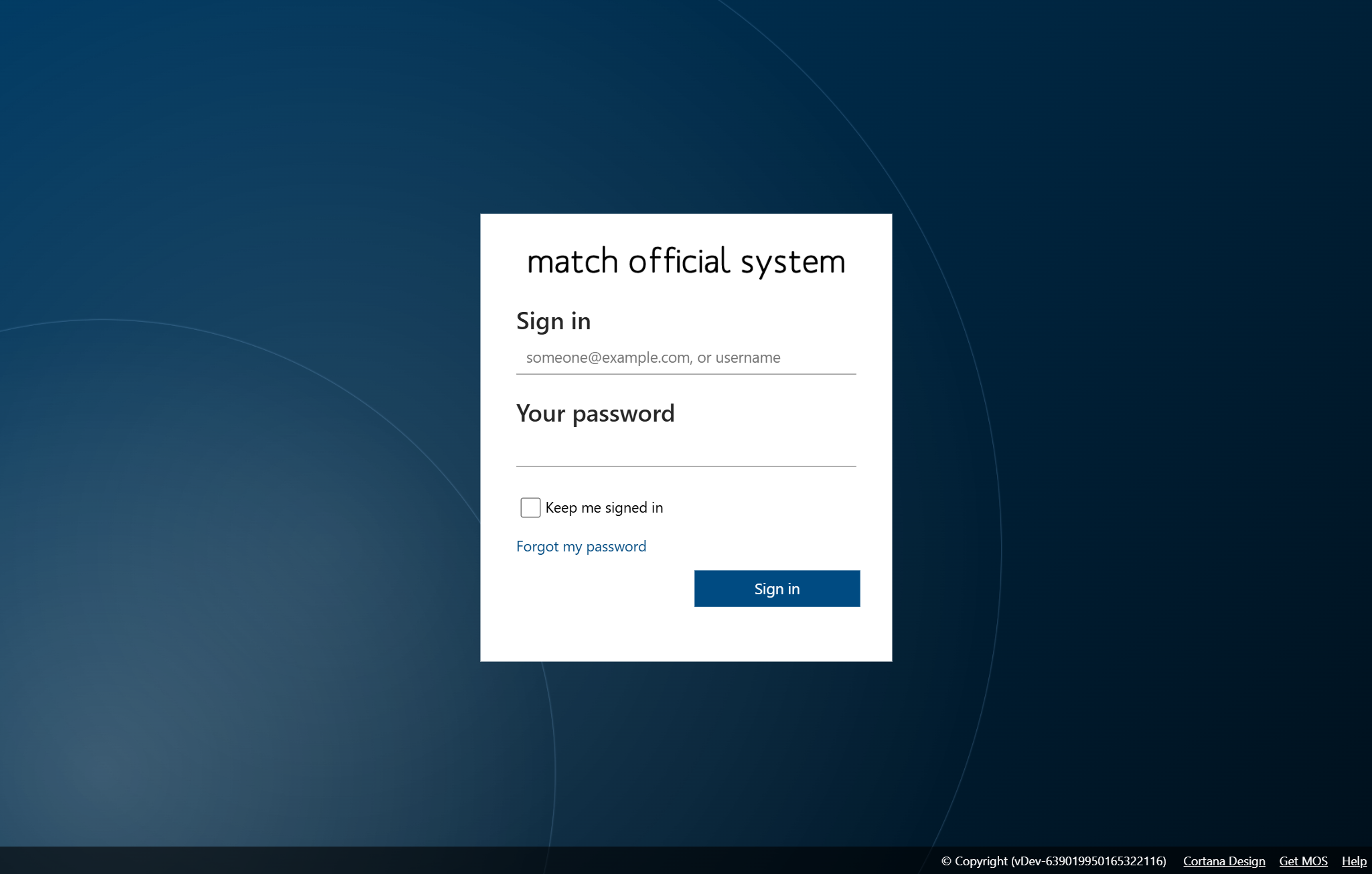Viewport: 1372px width, 874px height.
Task: Select the Help option at bottom right
Action: [1355, 861]
